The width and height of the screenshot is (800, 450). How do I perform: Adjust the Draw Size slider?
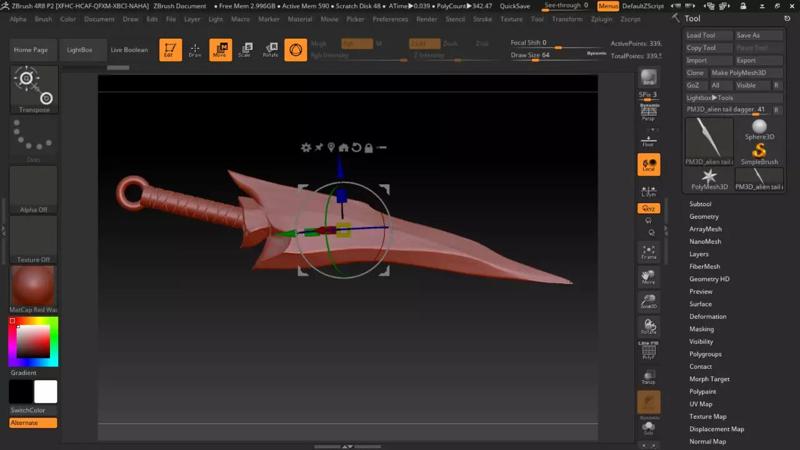(x=557, y=56)
